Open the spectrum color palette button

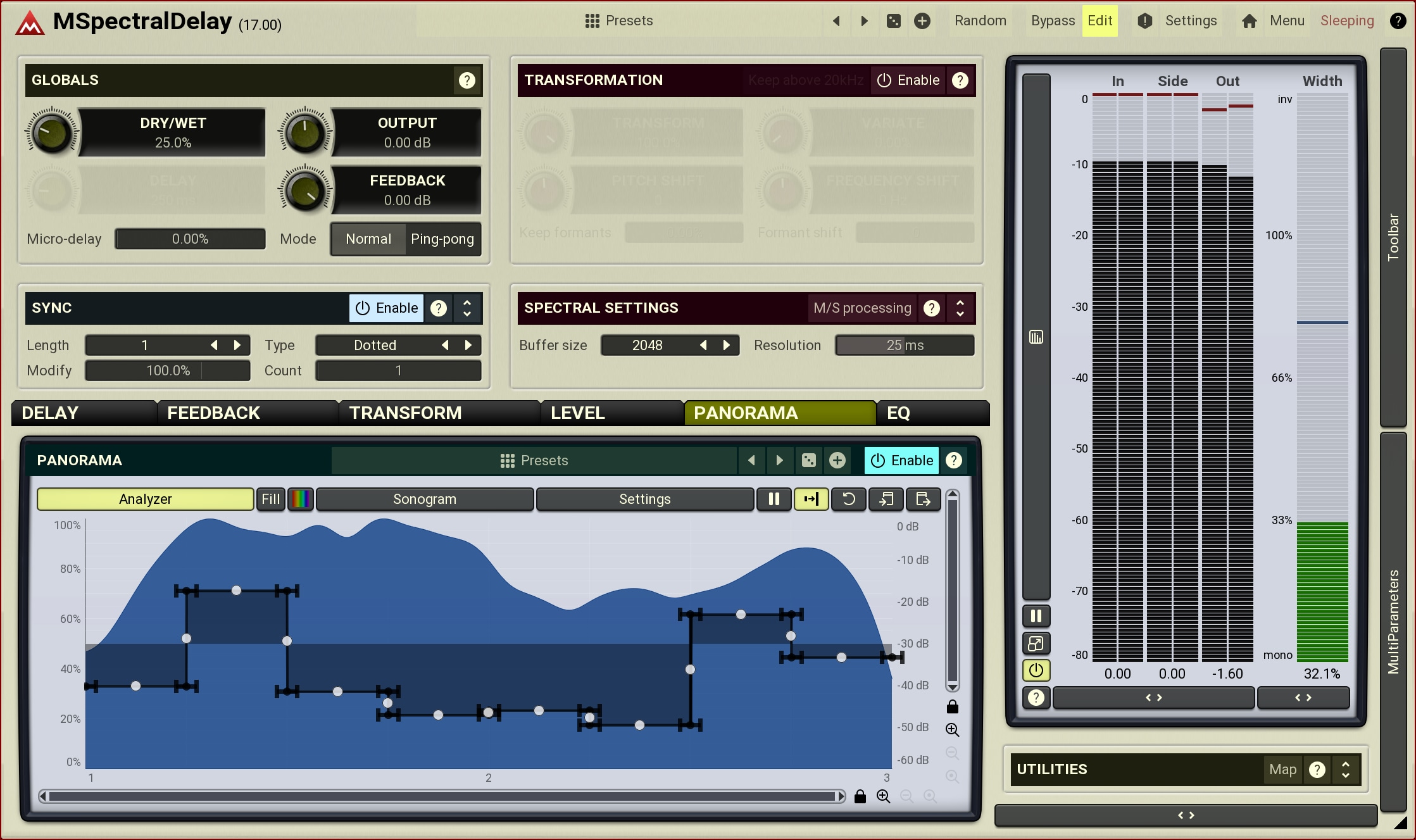301,499
